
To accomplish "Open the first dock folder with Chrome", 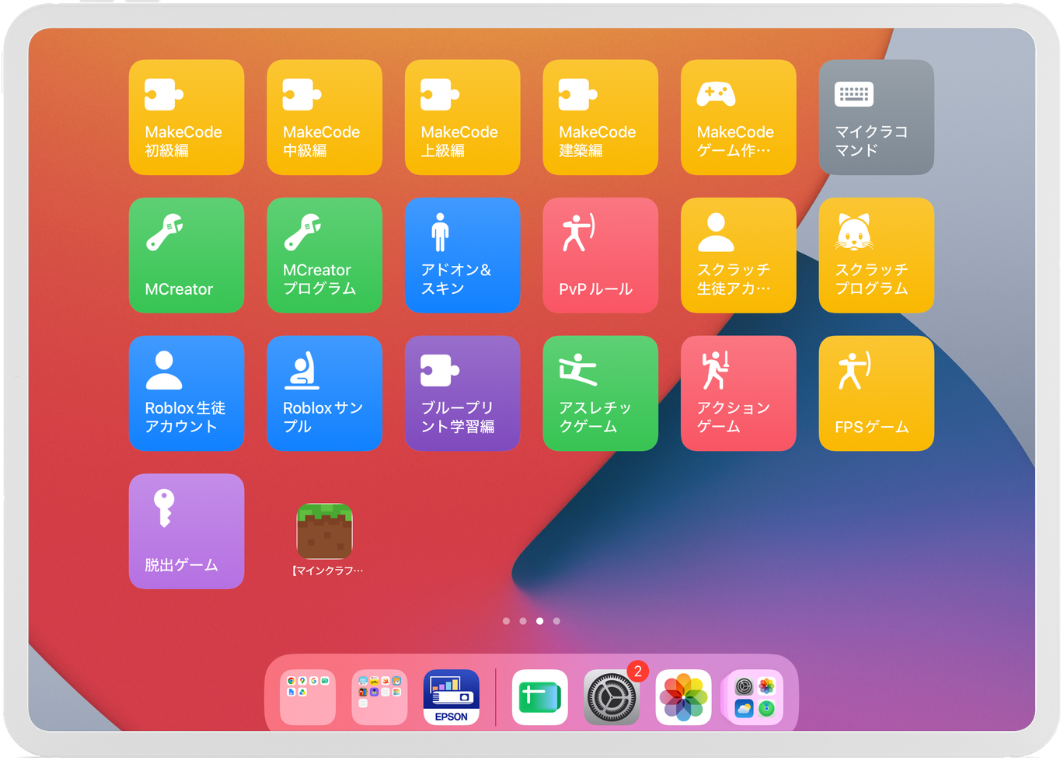I will click(308, 697).
